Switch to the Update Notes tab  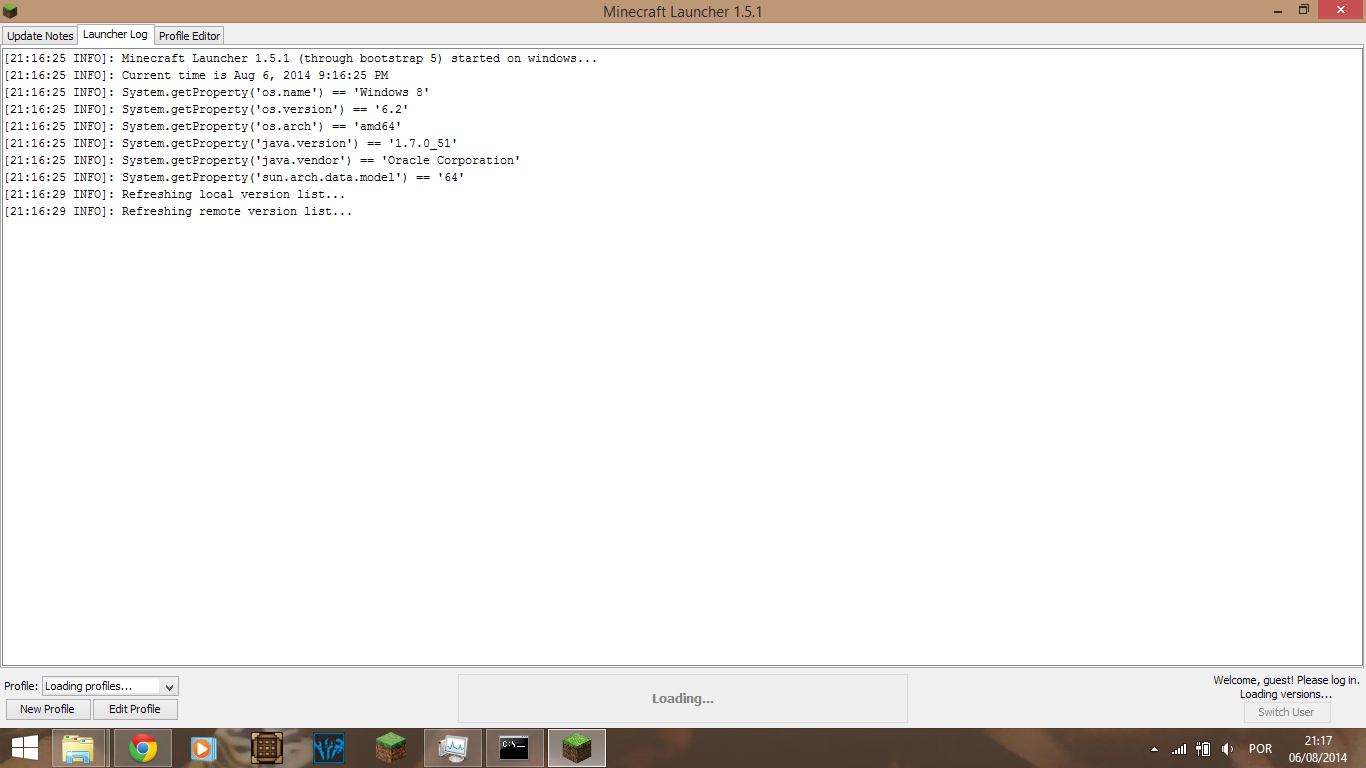40,36
